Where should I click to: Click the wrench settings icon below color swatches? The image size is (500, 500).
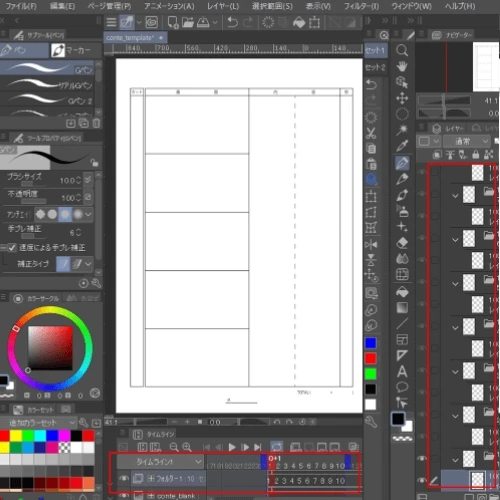371,422
